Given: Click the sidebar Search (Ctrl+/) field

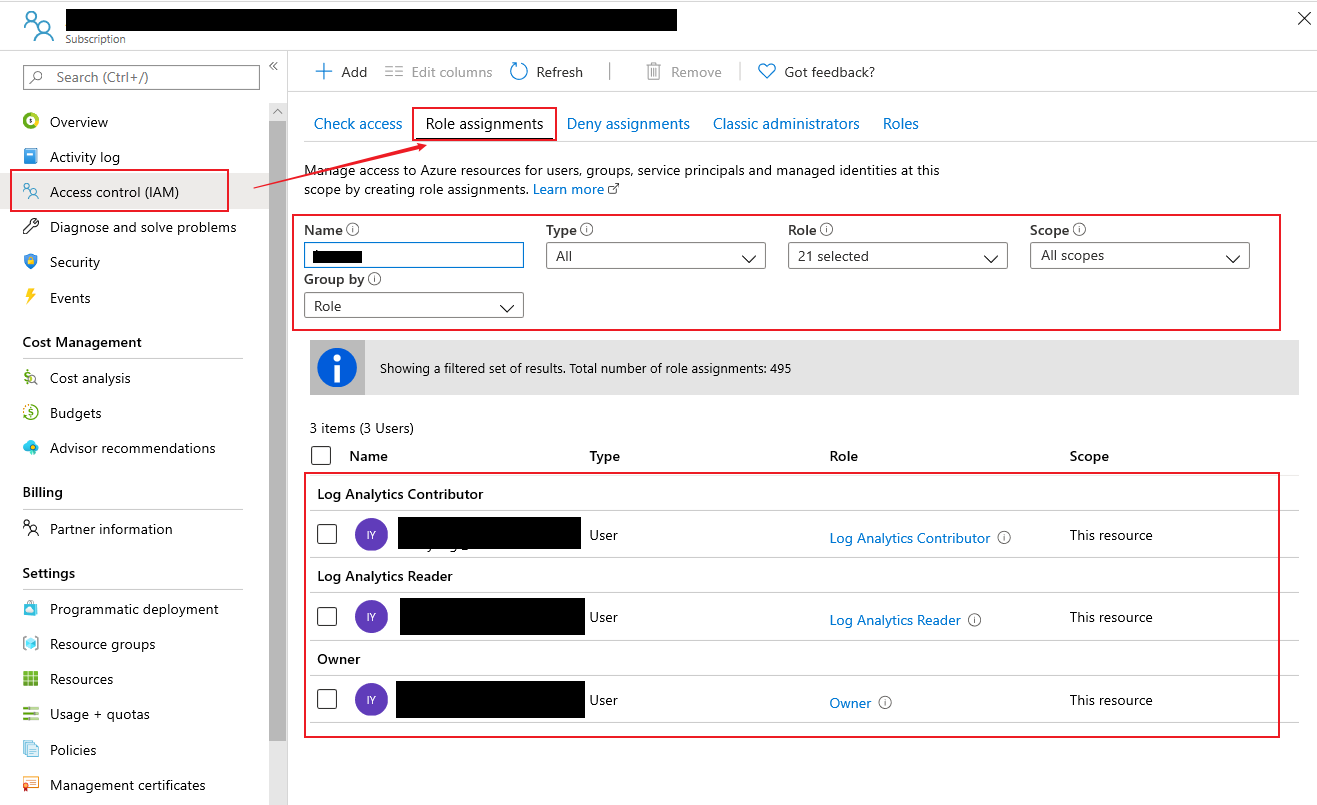Looking at the screenshot, I should coord(141,77).
